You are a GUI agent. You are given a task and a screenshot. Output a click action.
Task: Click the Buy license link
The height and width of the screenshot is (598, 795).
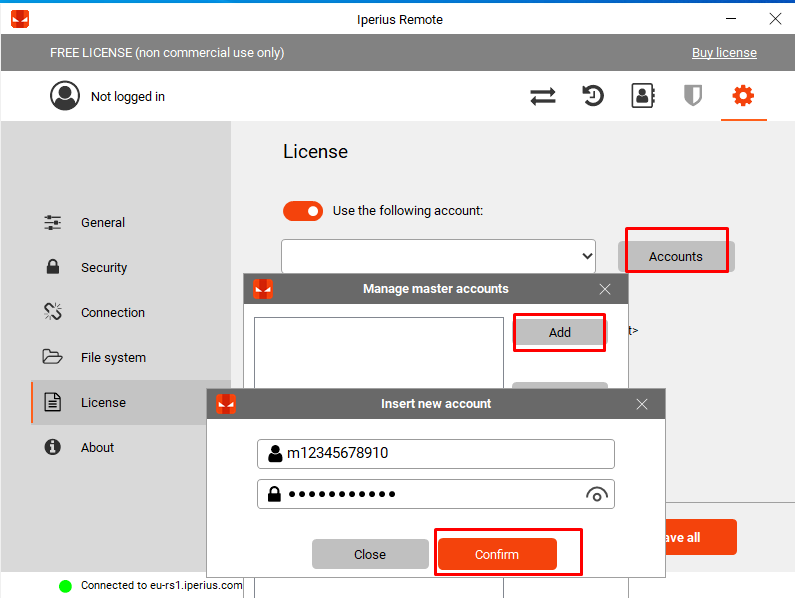[x=724, y=53]
